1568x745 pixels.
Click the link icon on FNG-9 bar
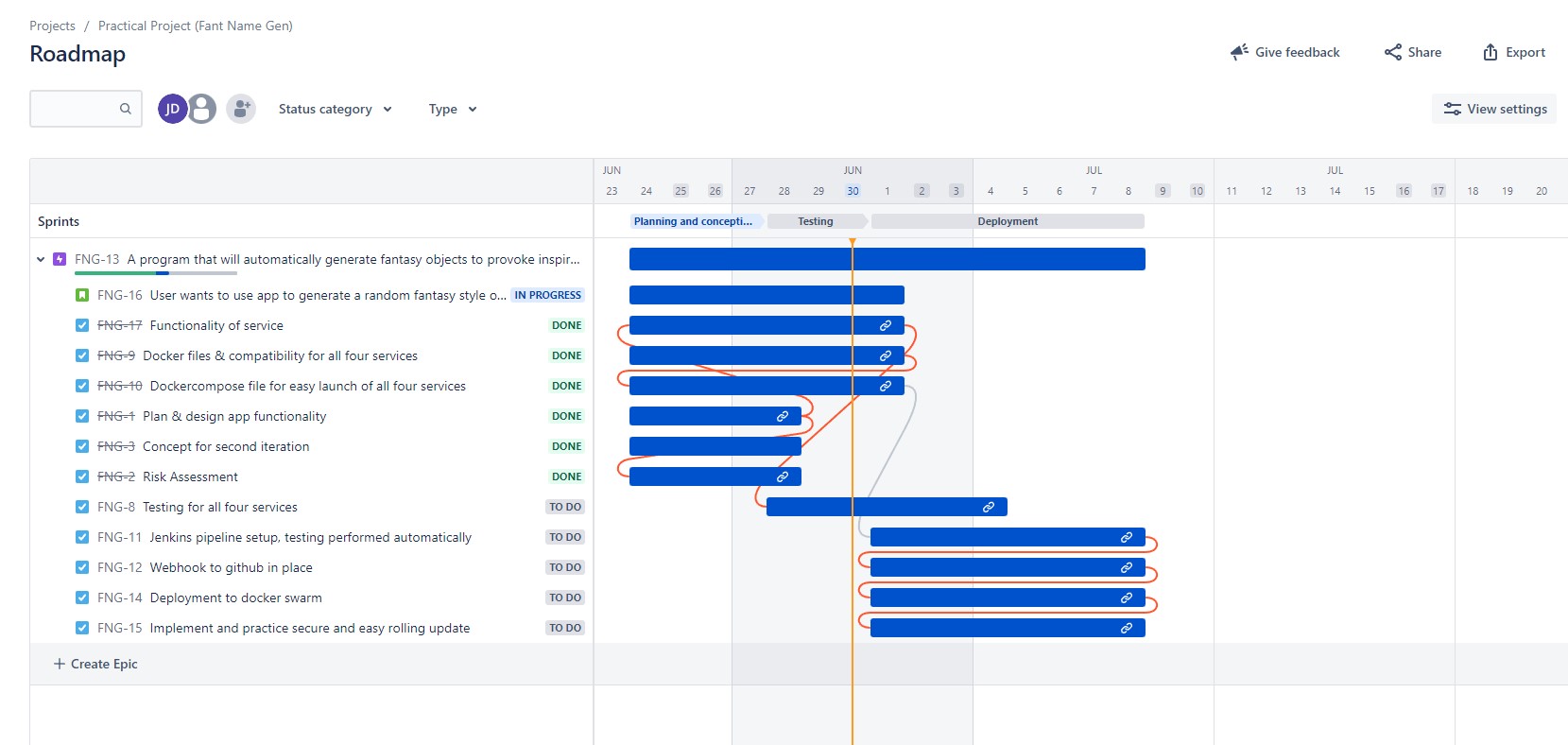(886, 355)
